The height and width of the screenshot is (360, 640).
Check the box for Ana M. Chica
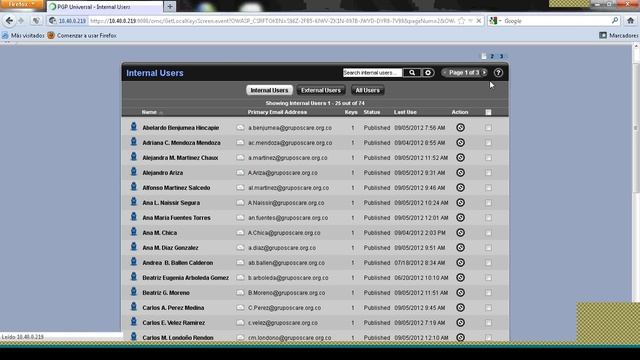488,233
